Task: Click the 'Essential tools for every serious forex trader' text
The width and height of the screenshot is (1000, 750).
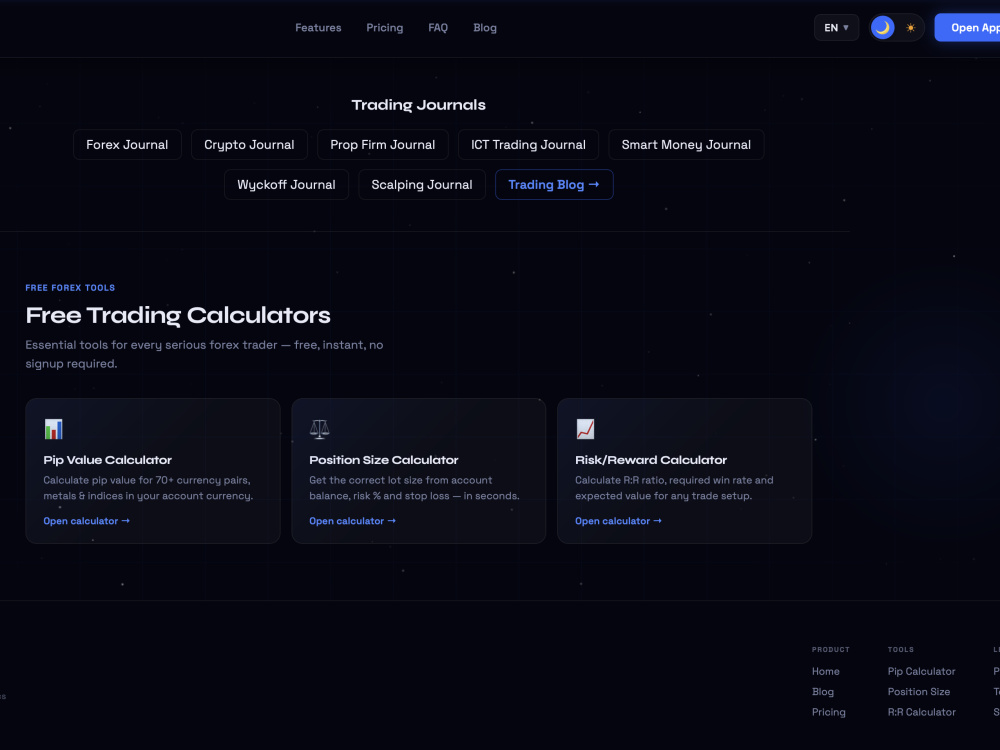Action: [151, 345]
